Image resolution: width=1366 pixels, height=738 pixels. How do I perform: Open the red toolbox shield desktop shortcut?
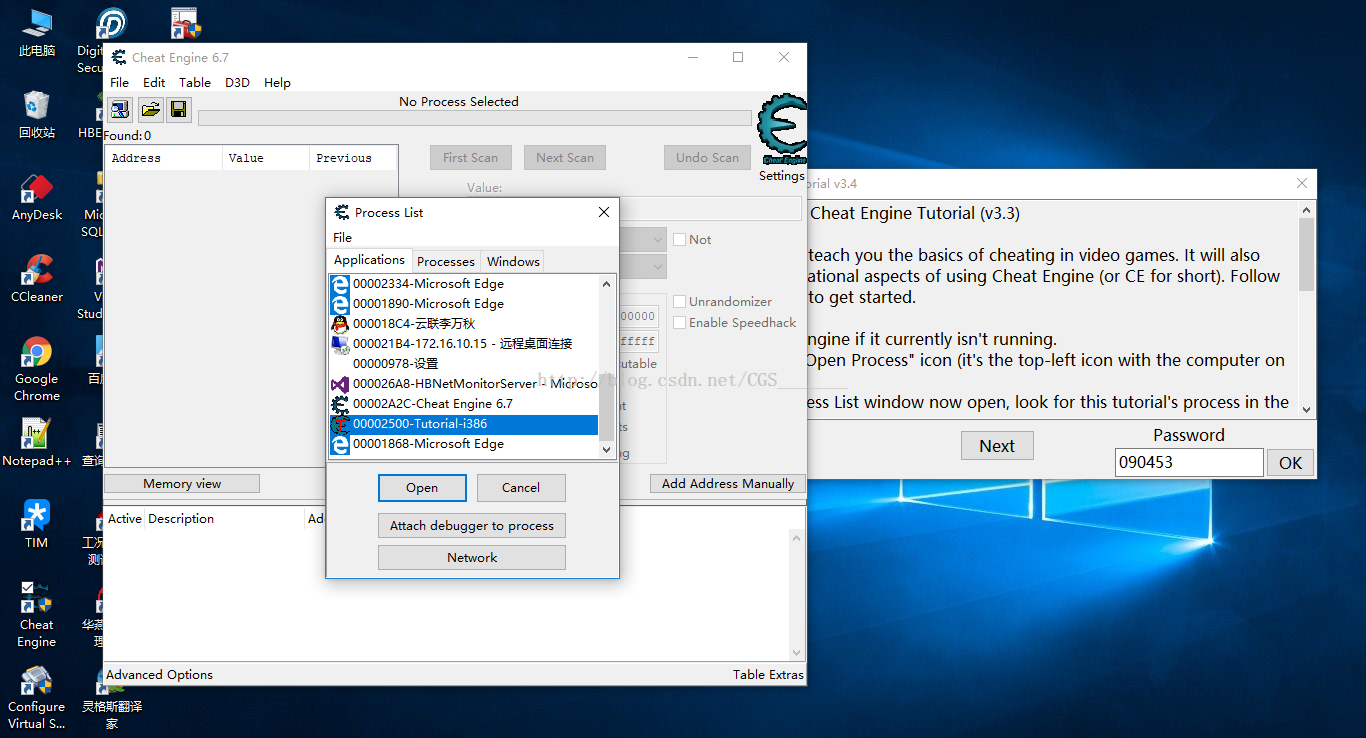tap(185, 23)
